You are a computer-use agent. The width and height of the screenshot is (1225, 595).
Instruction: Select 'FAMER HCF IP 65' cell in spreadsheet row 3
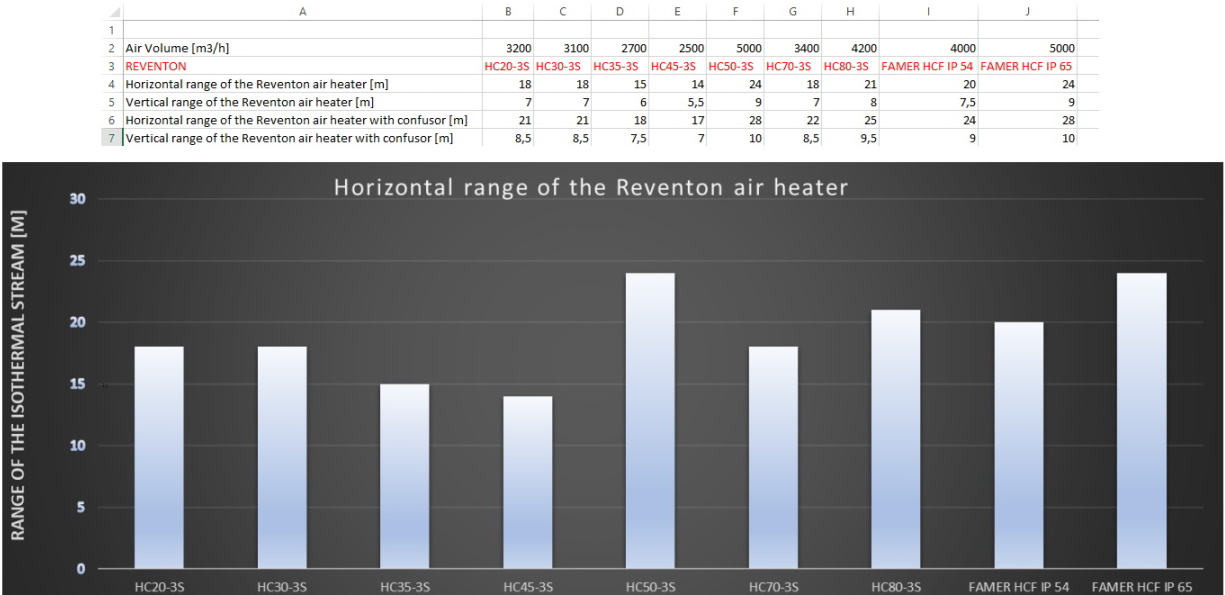tap(1028, 66)
